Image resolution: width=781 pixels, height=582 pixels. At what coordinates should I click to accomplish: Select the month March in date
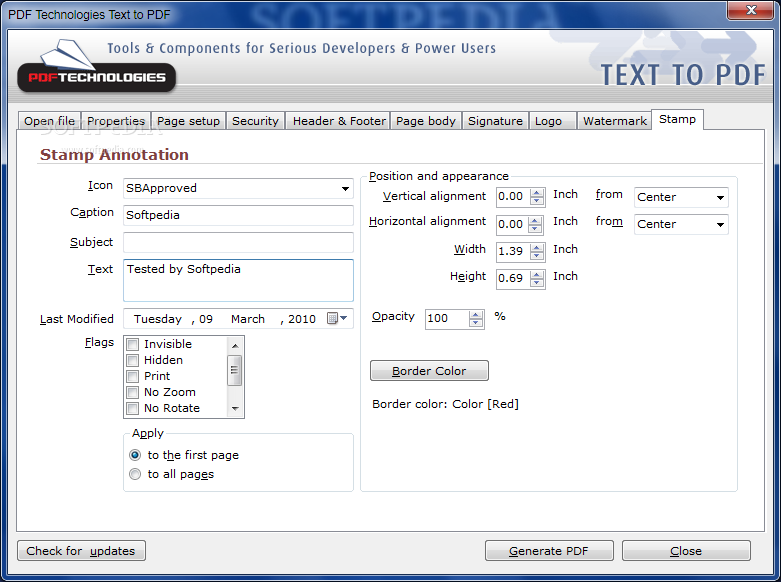(x=248, y=319)
